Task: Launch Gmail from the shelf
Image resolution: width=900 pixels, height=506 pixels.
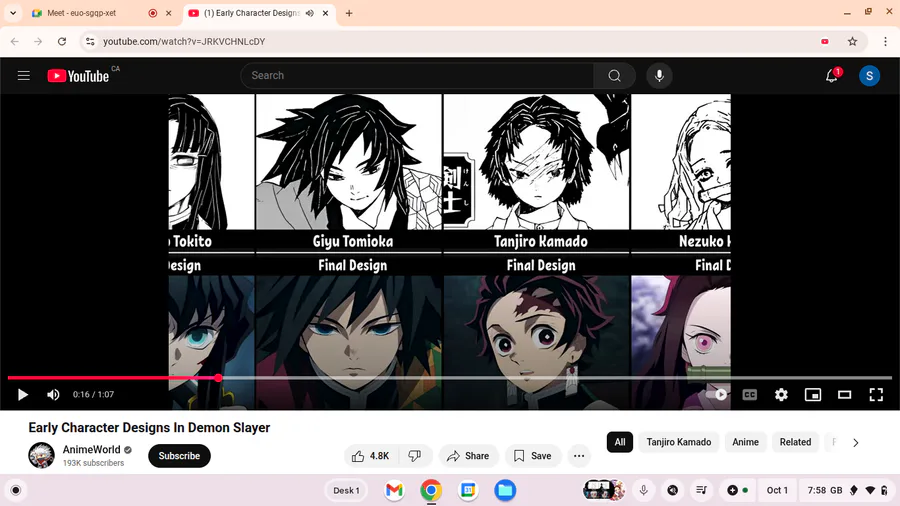Action: tap(394, 491)
